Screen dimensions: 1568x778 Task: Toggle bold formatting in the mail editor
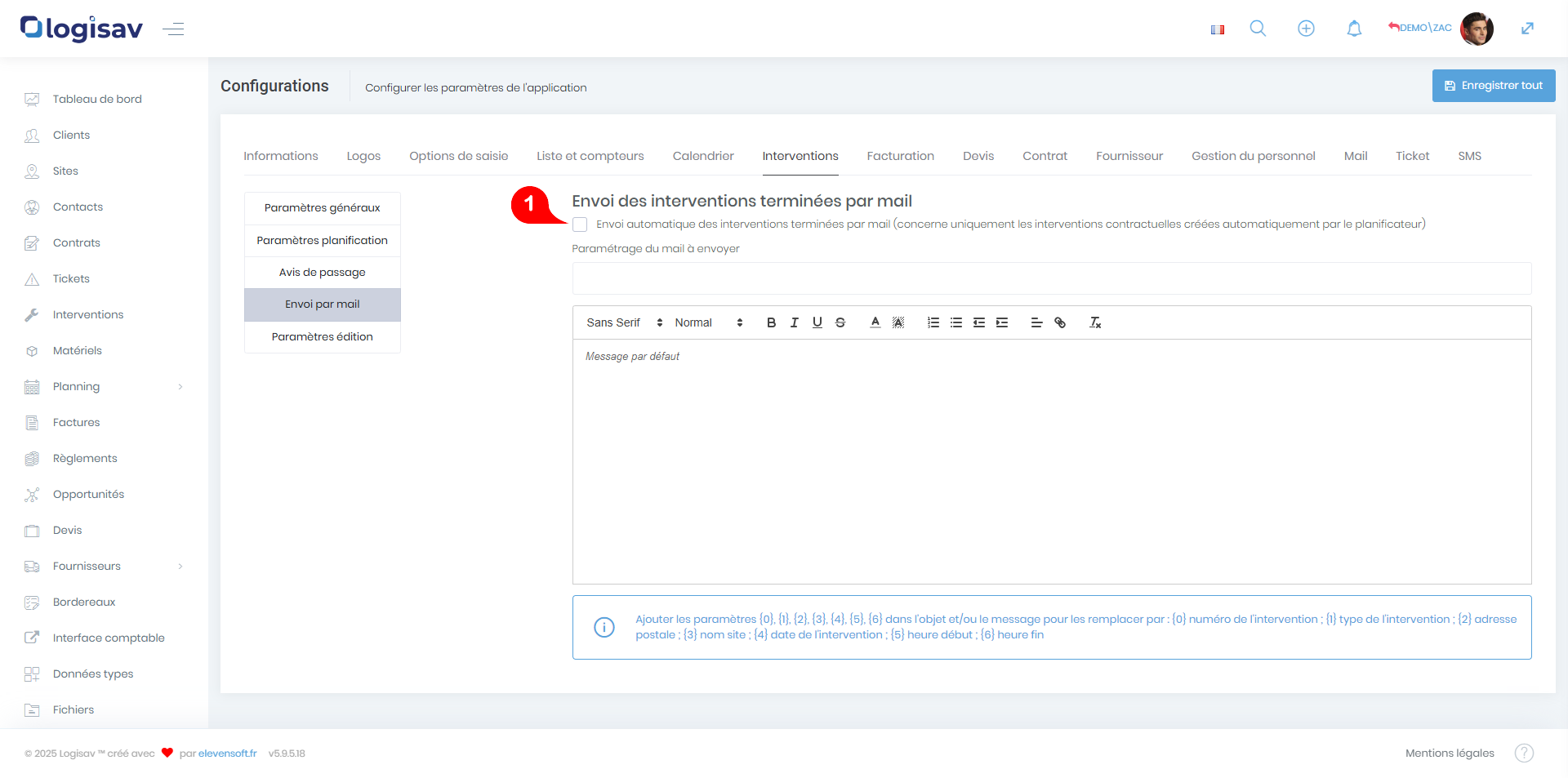point(771,322)
